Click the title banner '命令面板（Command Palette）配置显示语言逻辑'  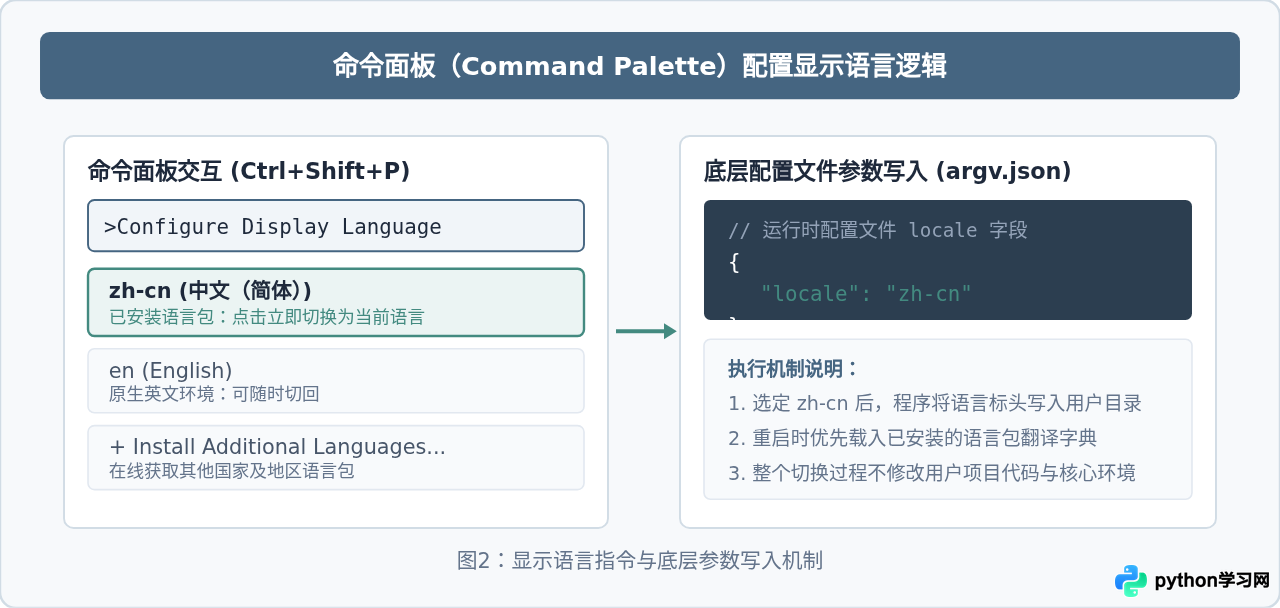click(640, 66)
